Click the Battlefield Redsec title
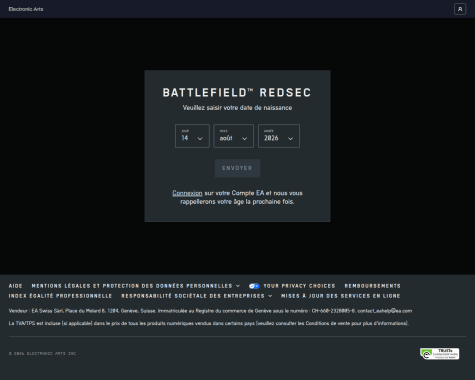Screen dimensions: 475x380 tap(237, 93)
